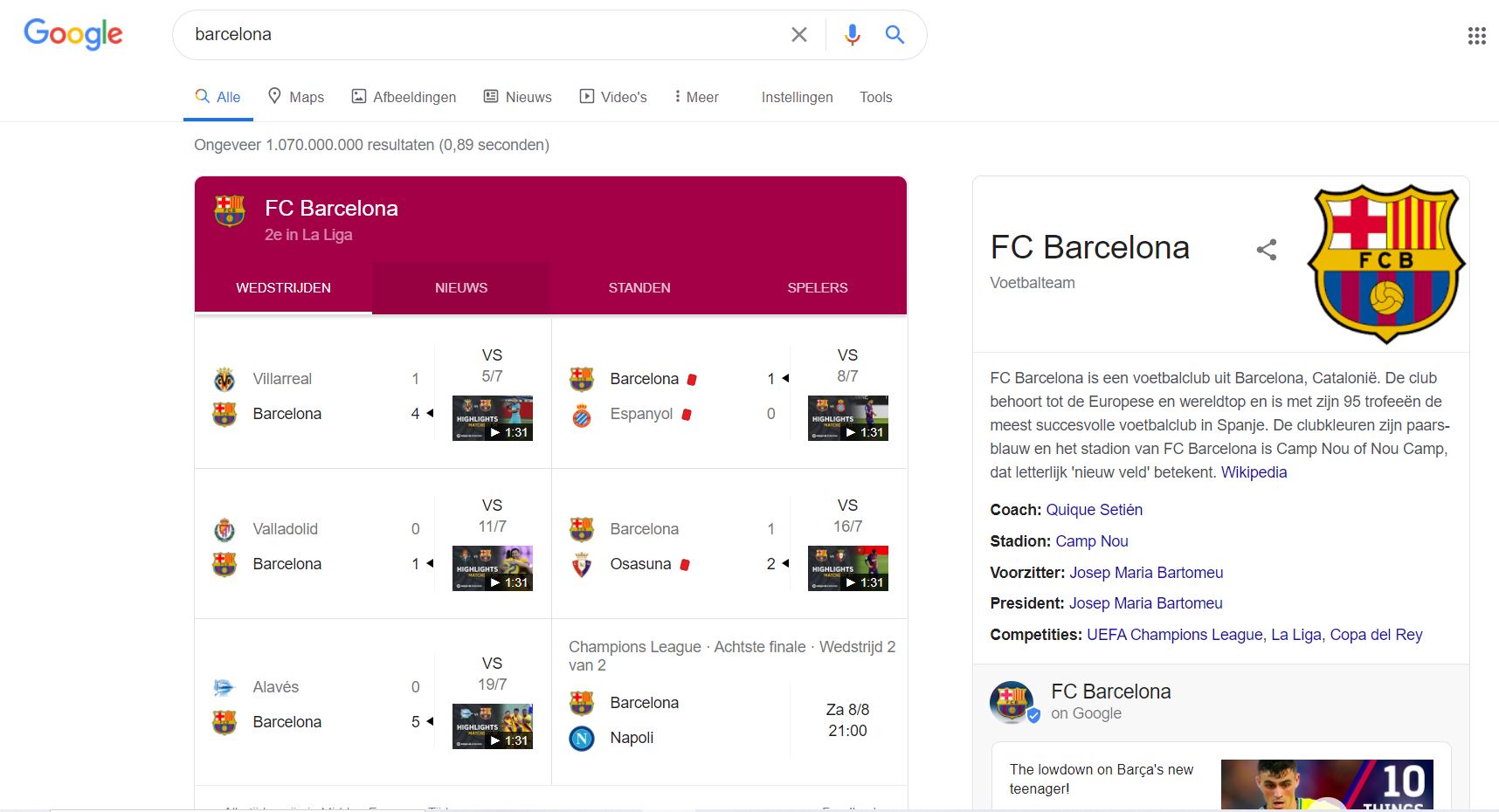This screenshot has width=1499, height=812.
Task: Open the Tools options
Action: click(x=875, y=97)
